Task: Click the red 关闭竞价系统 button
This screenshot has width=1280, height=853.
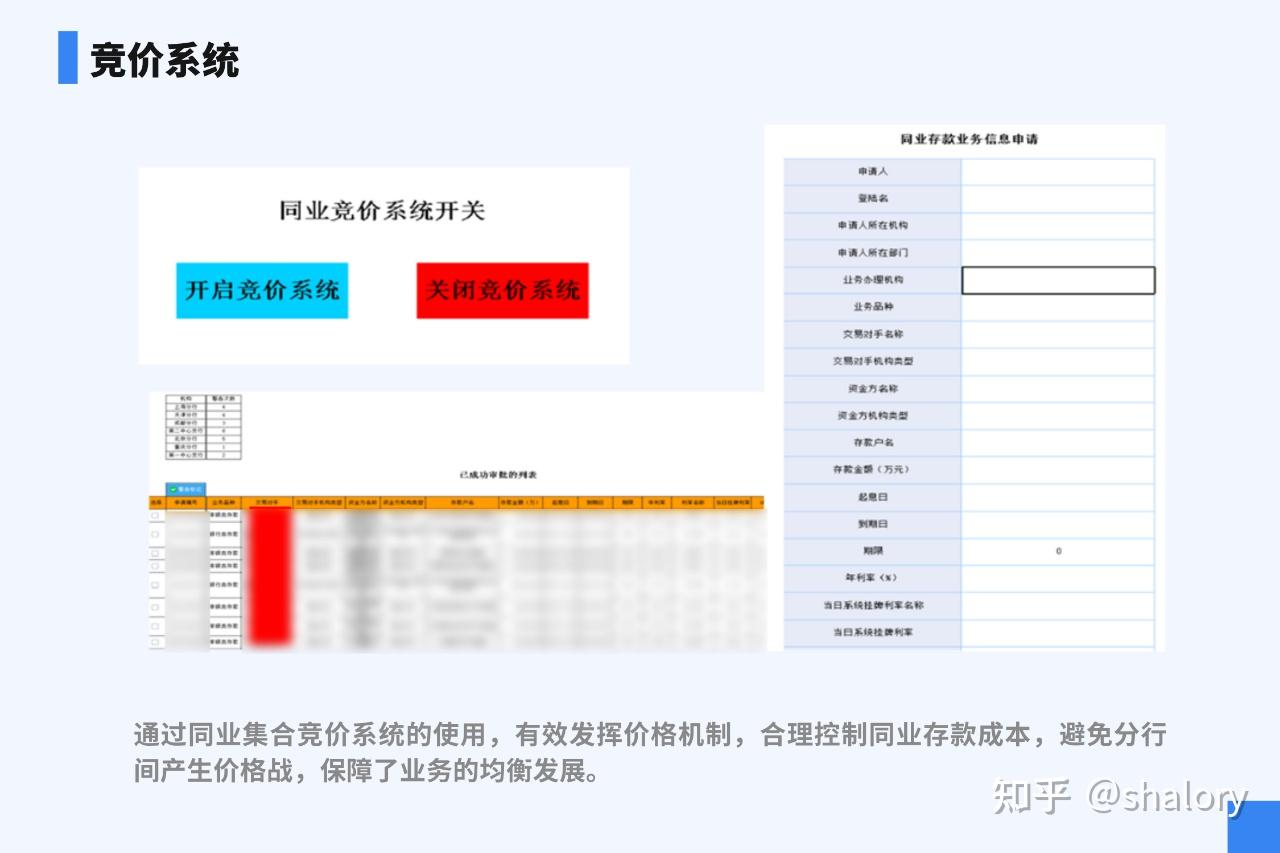Action: coord(502,290)
